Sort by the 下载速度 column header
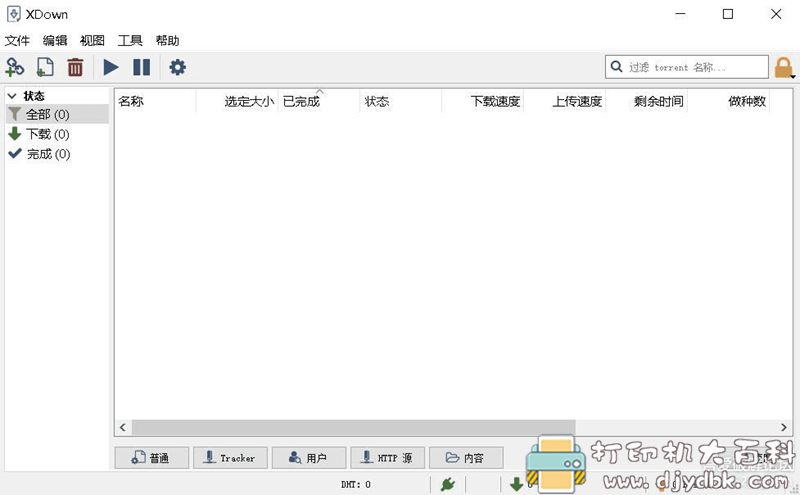Image resolution: width=800 pixels, height=495 pixels. coord(483,102)
